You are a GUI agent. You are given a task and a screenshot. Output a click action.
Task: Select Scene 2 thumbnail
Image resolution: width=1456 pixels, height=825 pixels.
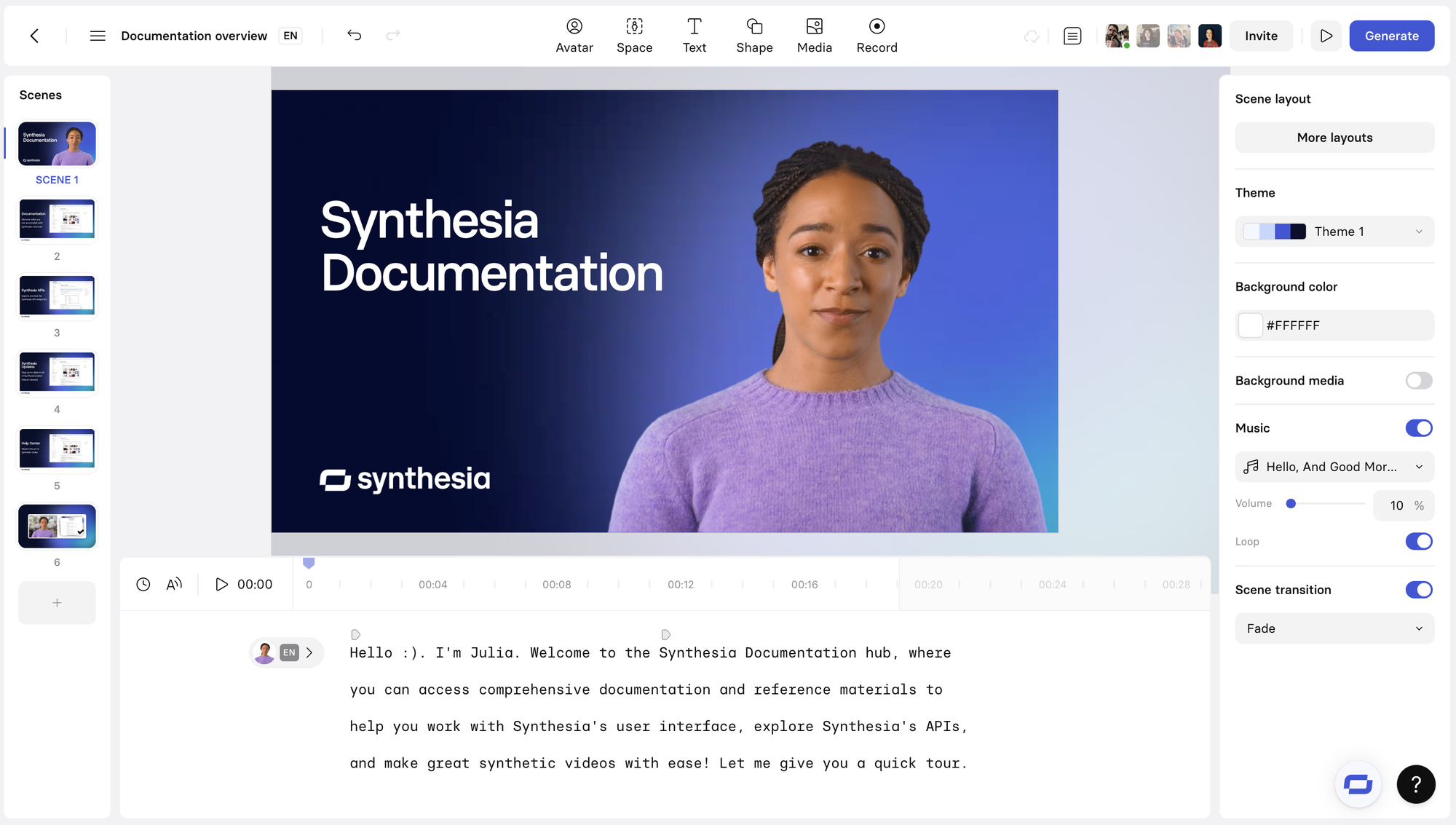[57, 219]
